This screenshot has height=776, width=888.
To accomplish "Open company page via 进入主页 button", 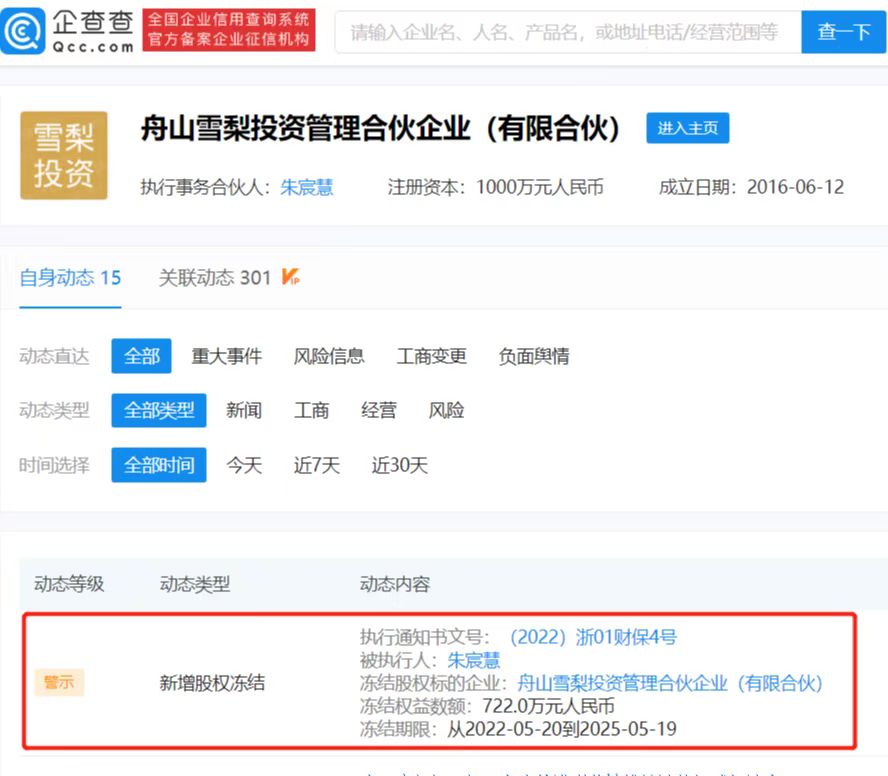I will click(688, 128).
